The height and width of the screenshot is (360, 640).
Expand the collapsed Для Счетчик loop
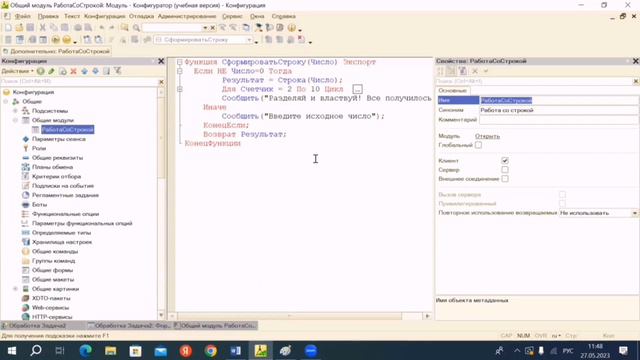pos(180,89)
